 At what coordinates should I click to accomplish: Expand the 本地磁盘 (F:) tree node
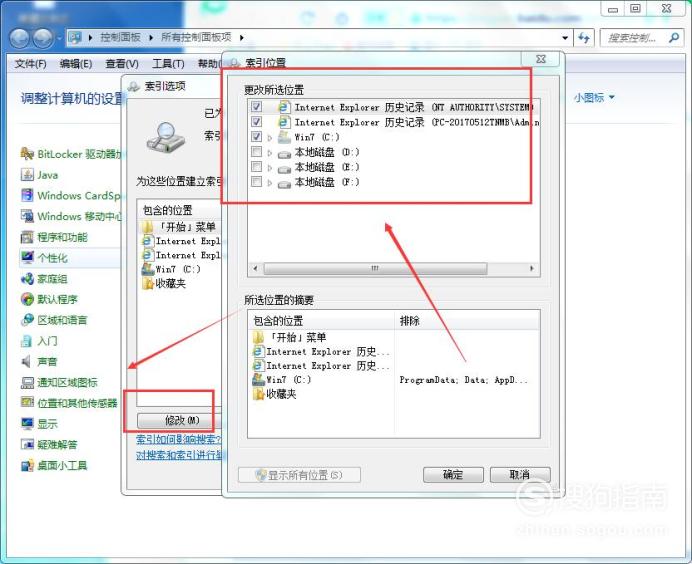tap(270, 182)
